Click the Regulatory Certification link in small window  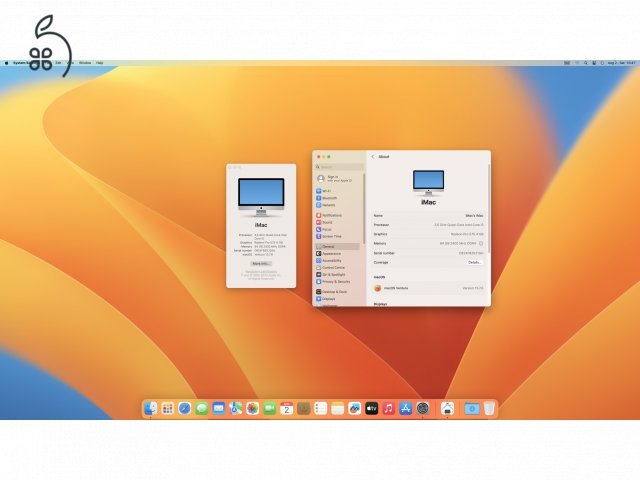pos(261,271)
